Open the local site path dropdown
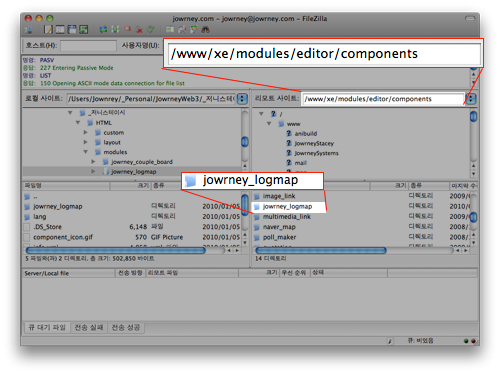The width and height of the screenshot is (500, 374). click(x=242, y=99)
